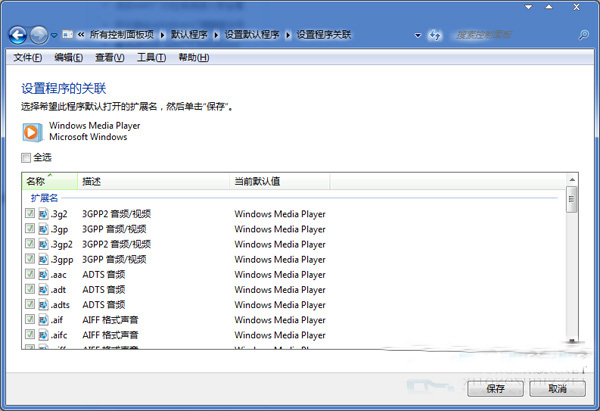Click the .adts file type icon
The height and width of the screenshot is (411, 600).
43,304
